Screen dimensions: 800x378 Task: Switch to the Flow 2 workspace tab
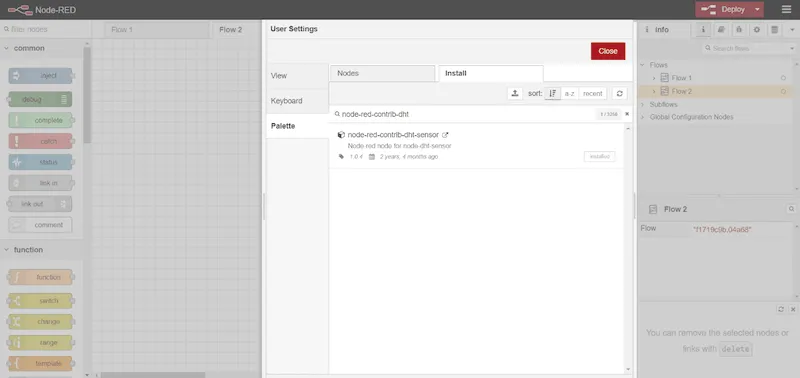[237, 30]
